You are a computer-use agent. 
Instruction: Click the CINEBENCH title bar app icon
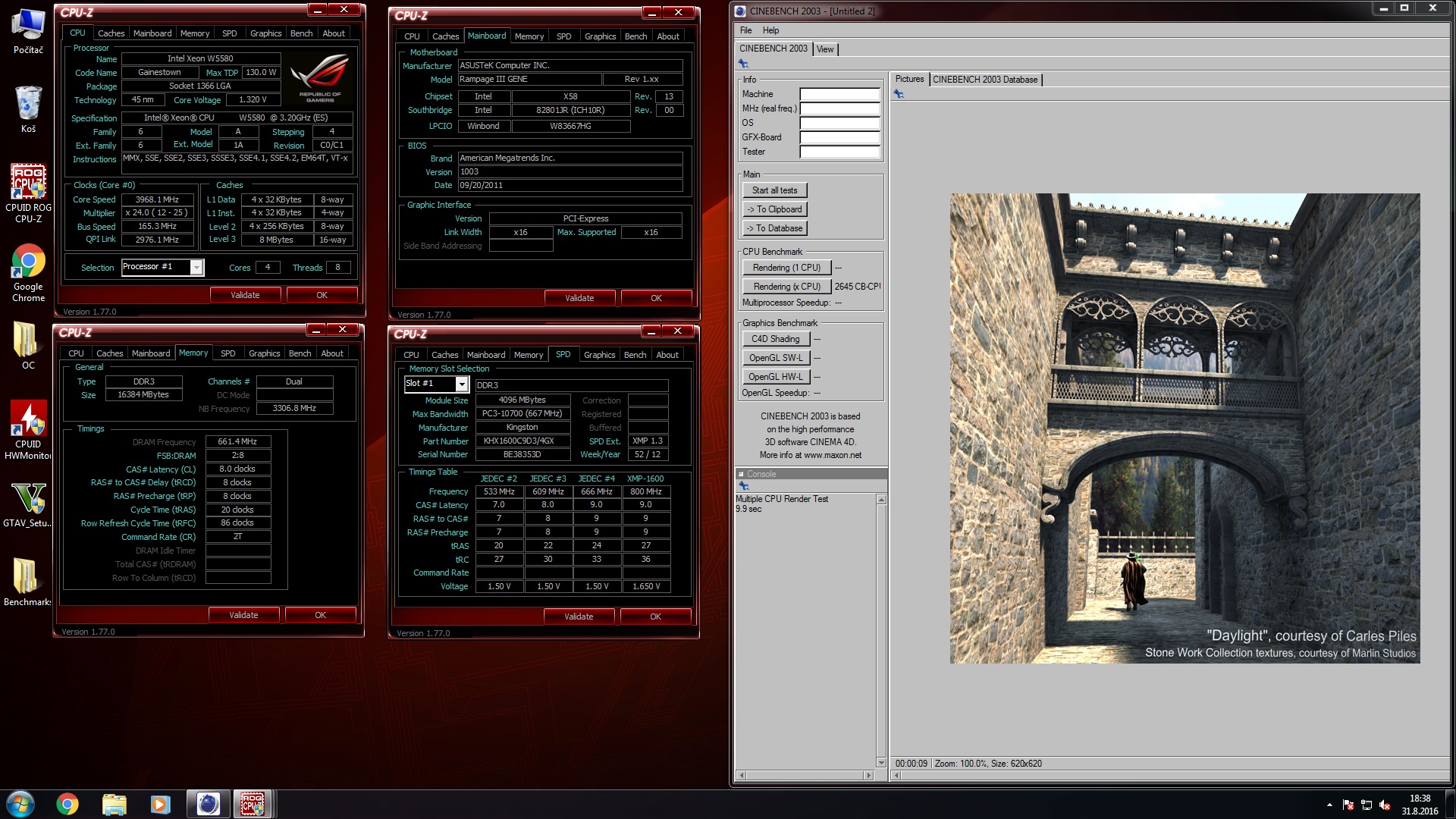pyautogui.click(x=741, y=11)
